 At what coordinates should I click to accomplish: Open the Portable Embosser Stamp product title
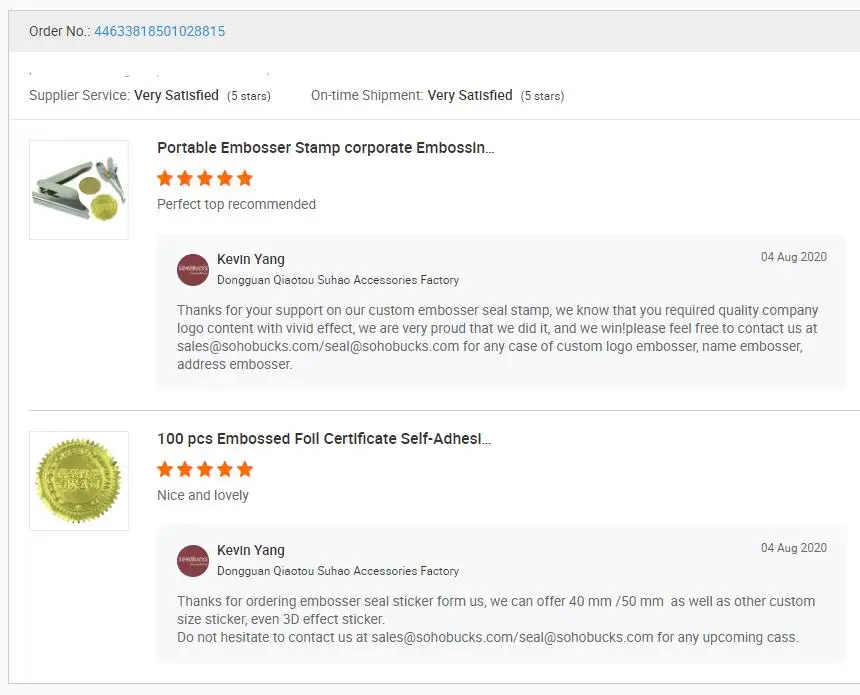(325, 148)
